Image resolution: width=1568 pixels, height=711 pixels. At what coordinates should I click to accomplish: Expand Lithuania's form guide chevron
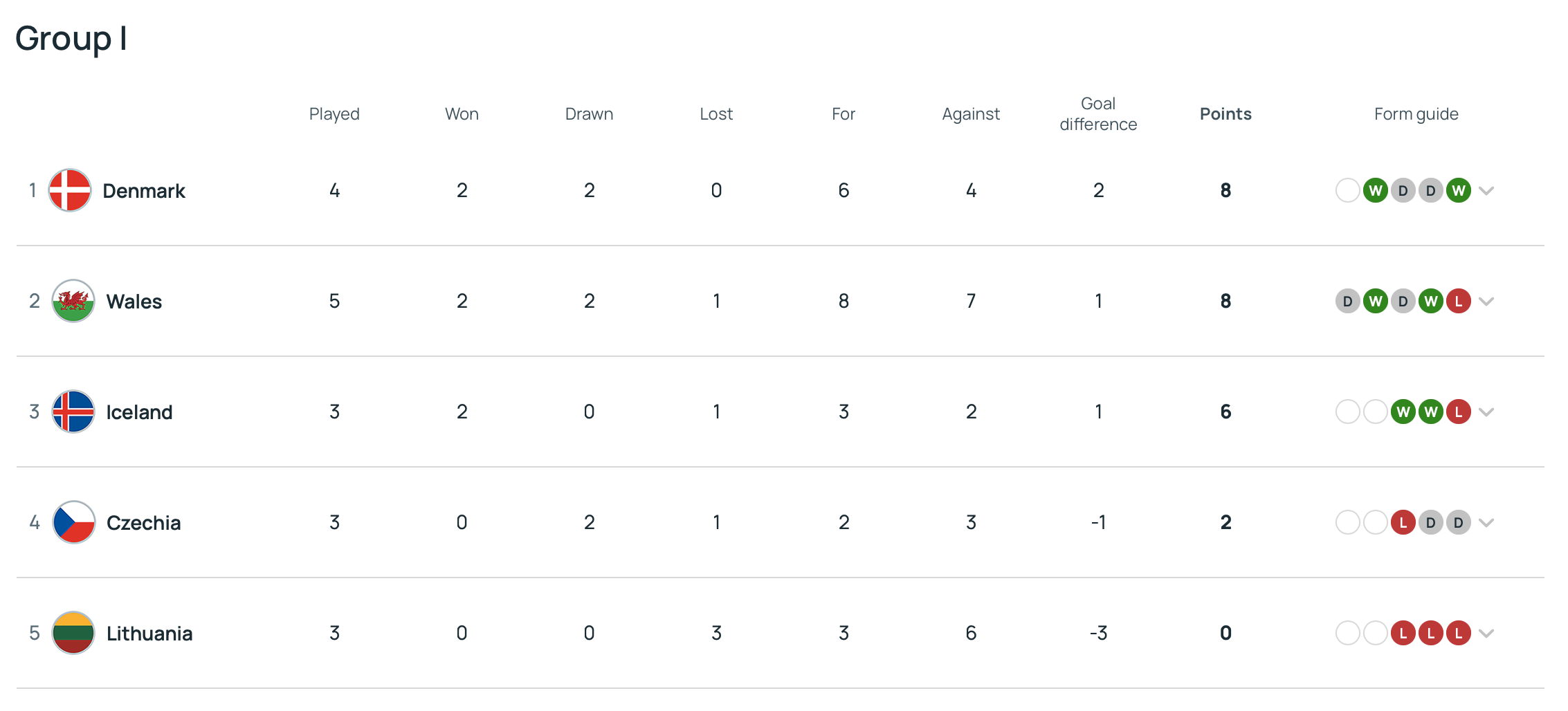(1486, 633)
